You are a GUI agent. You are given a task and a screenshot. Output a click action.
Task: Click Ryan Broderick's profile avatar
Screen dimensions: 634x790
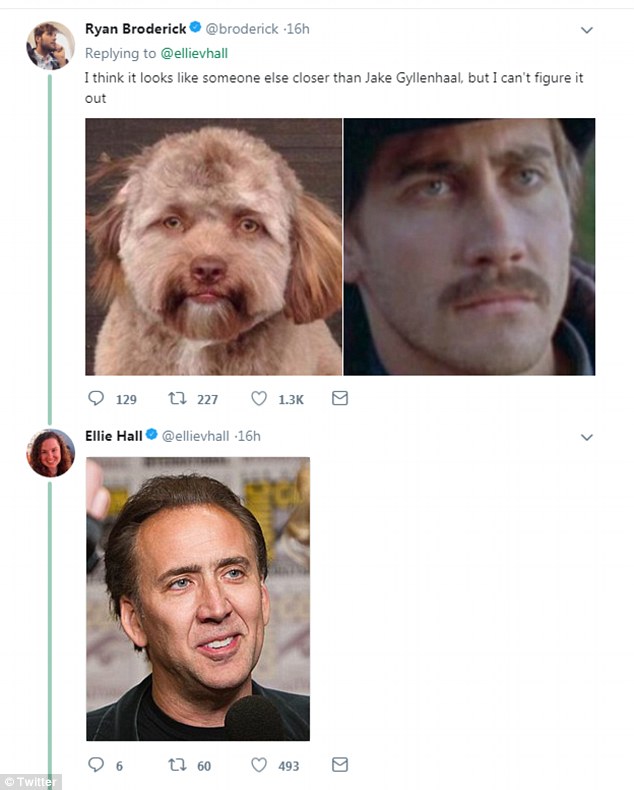point(50,45)
